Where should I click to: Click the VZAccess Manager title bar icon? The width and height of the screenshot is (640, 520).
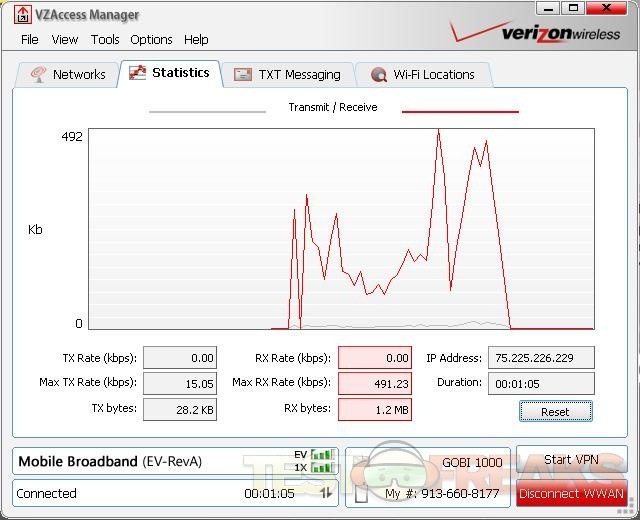[24, 15]
